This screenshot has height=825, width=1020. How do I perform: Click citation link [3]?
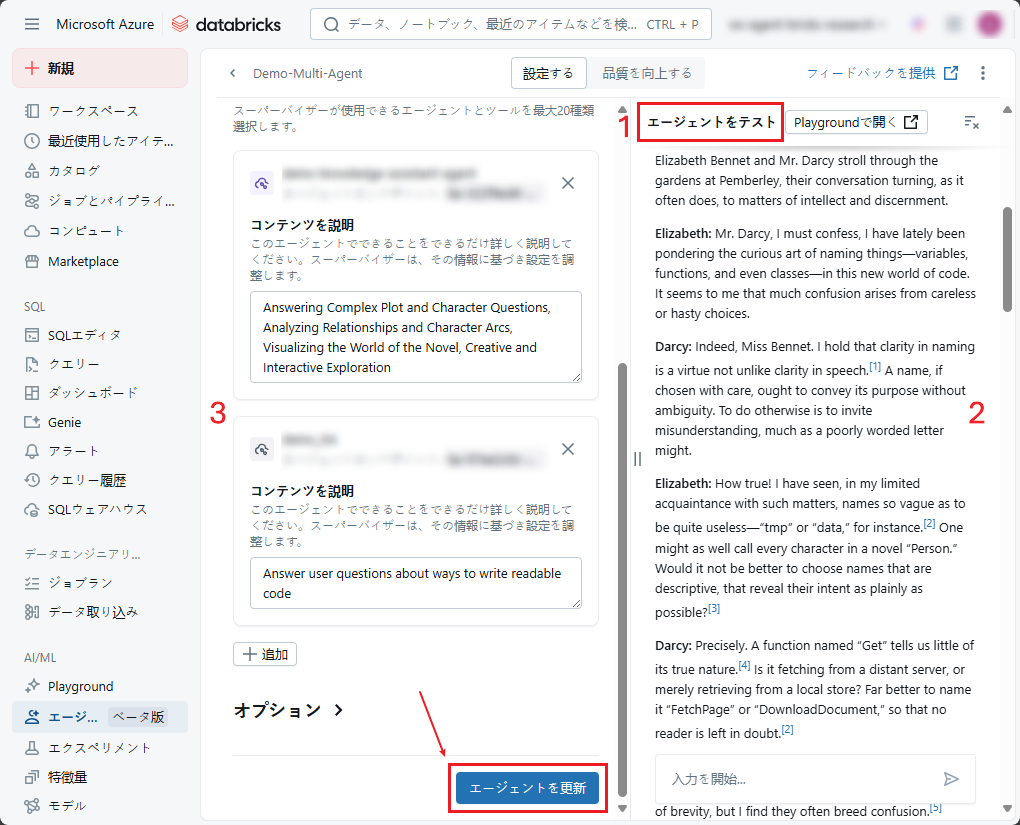(714, 608)
